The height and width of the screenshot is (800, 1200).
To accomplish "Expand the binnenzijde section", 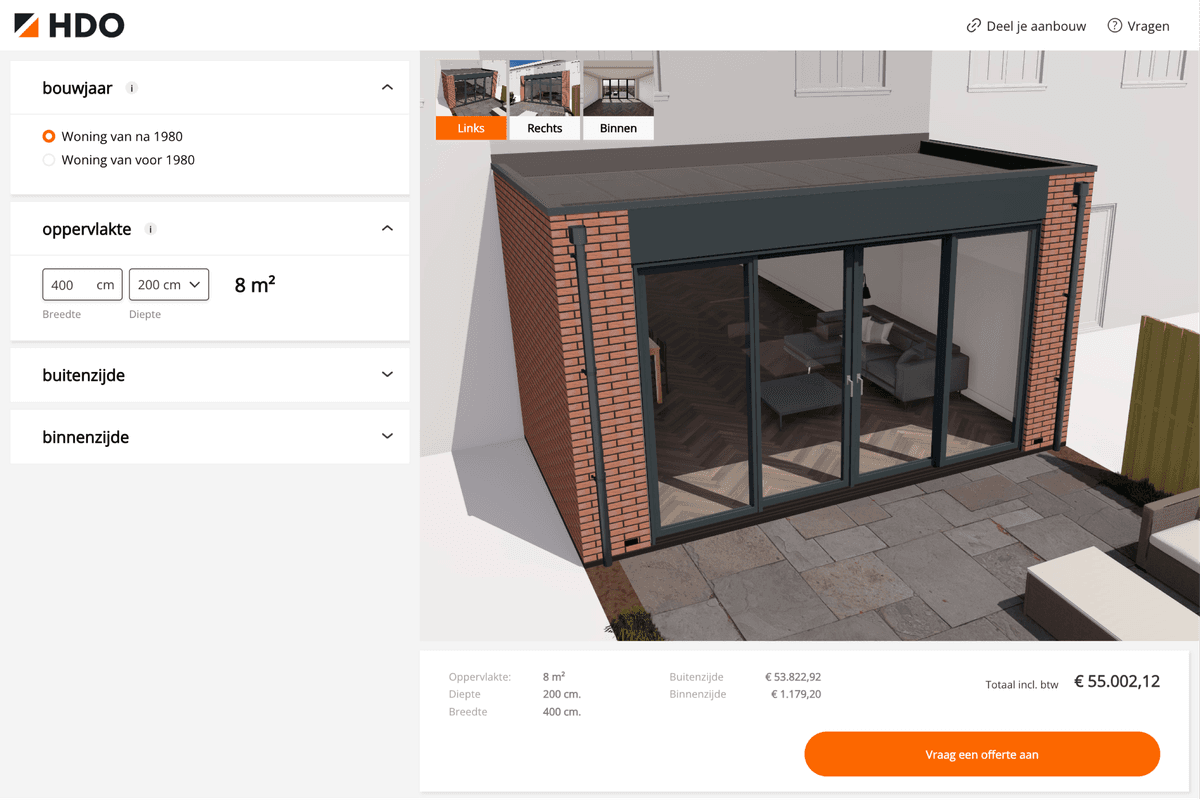I will pos(387,437).
